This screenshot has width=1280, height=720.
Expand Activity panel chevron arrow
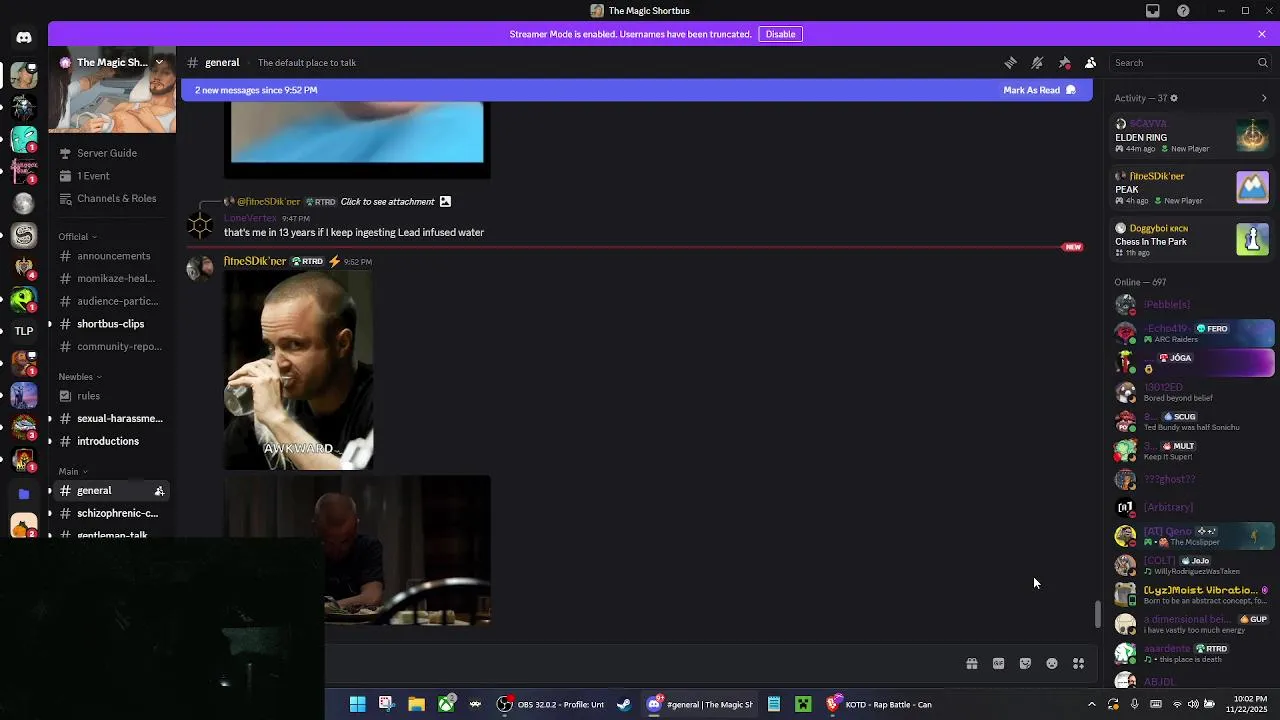click(1264, 98)
